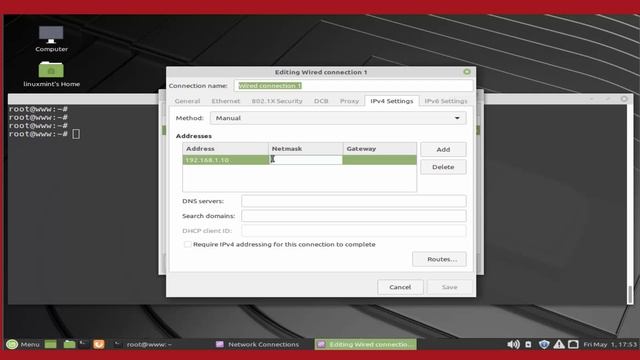Switch to the DCB tab

coord(321,101)
